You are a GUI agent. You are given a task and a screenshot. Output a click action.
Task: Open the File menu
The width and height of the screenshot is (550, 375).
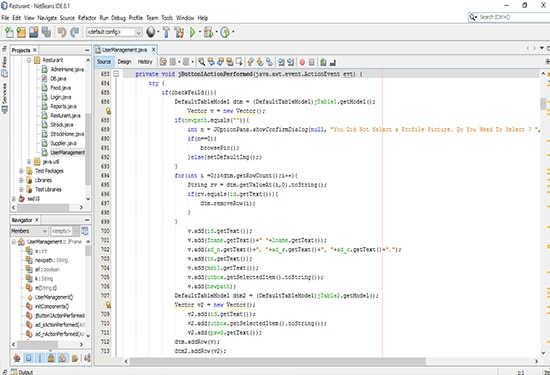[5, 18]
